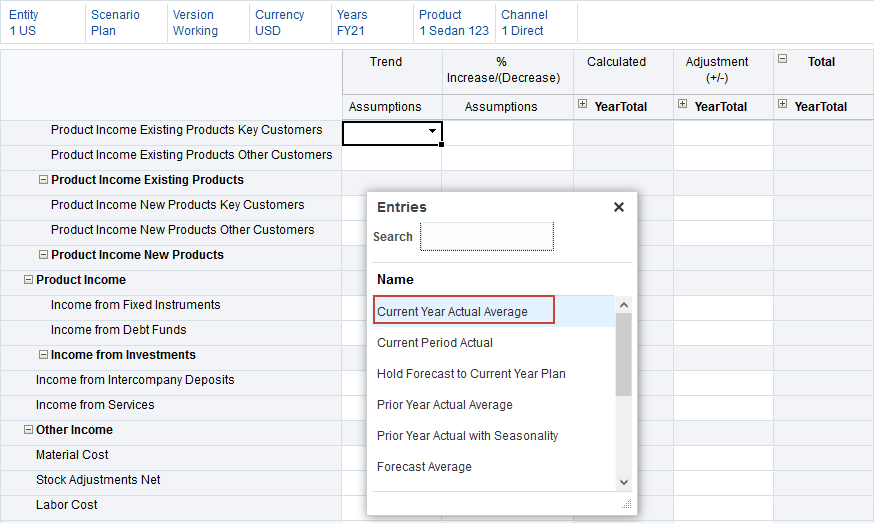Open the Trend cell dropdown arrow
Viewport: 874px width, 523px height.
tap(432, 131)
